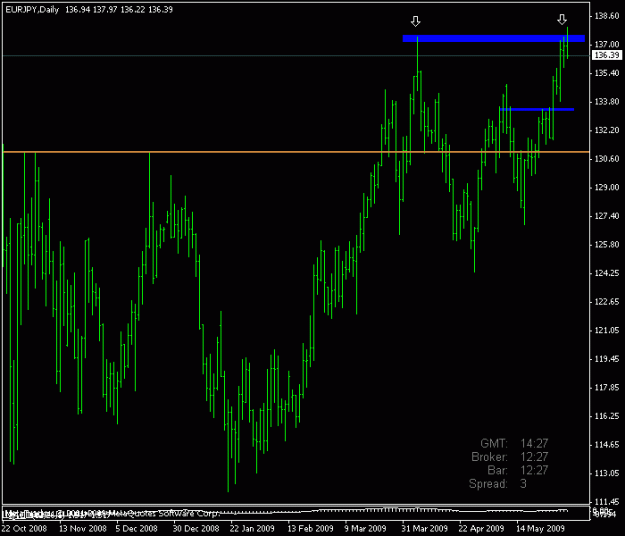Click the 22 Apr 2009 date label
This screenshot has width=625, height=536.
(481, 529)
